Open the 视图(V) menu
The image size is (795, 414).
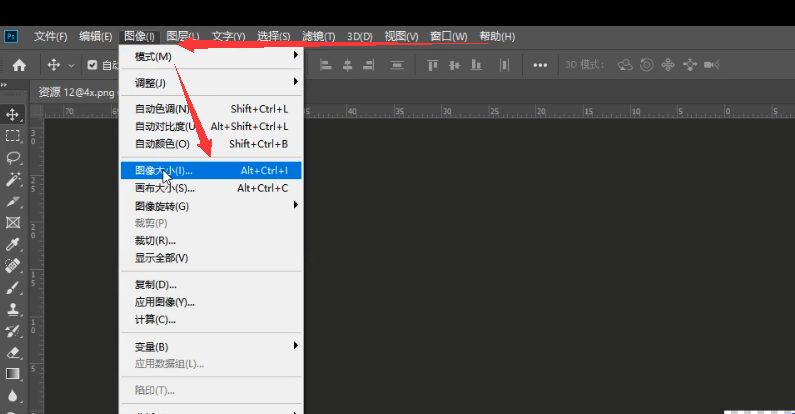(x=401, y=36)
